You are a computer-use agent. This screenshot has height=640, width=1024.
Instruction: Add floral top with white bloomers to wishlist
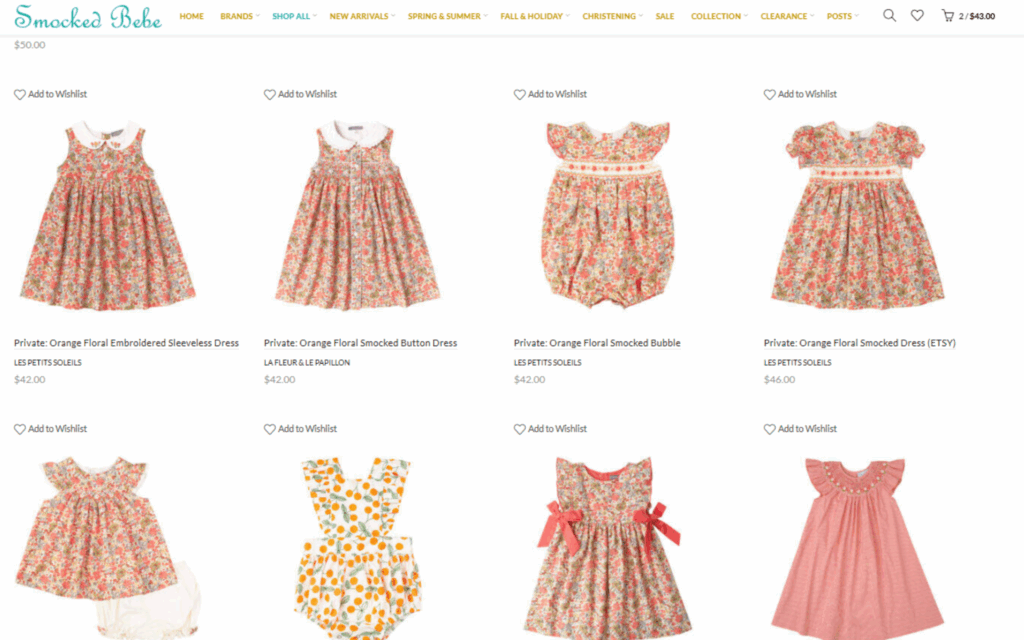click(50, 429)
